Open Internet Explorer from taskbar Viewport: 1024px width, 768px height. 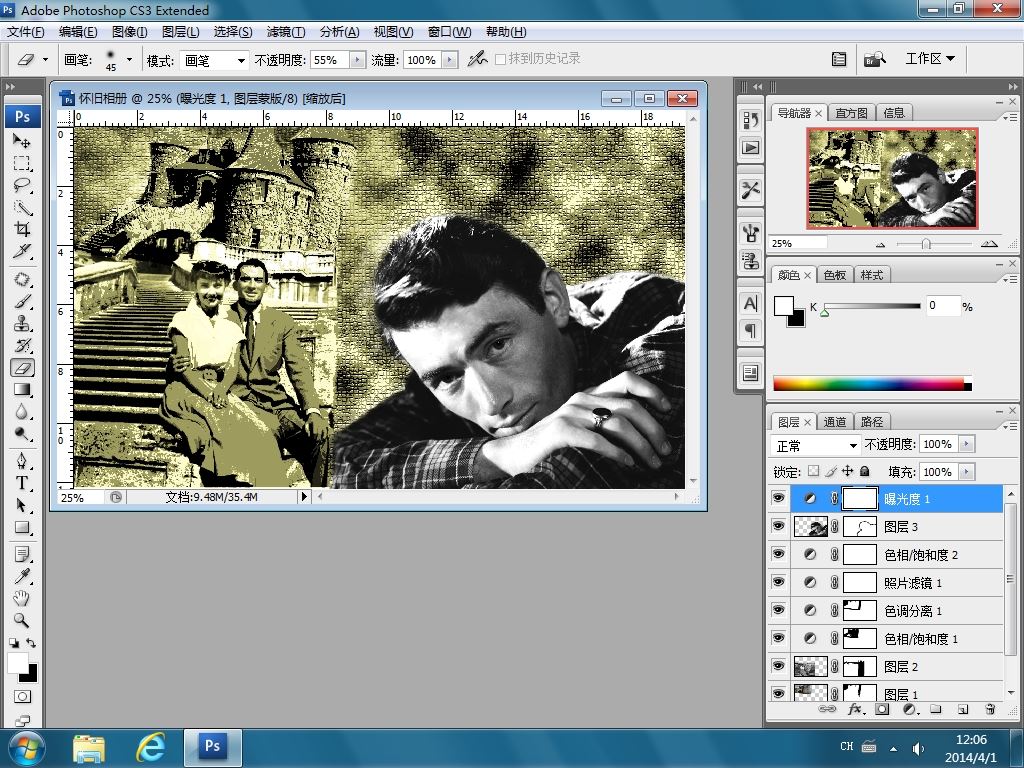coord(150,748)
